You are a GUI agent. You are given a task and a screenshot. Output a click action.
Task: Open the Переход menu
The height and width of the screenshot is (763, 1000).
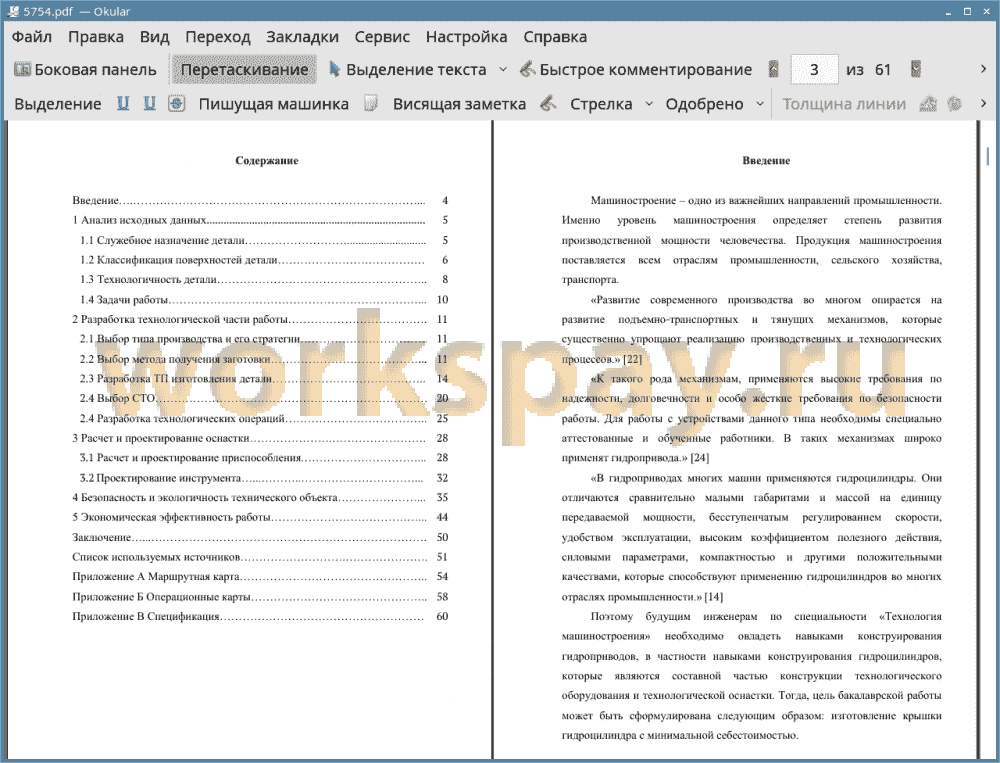click(217, 37)
